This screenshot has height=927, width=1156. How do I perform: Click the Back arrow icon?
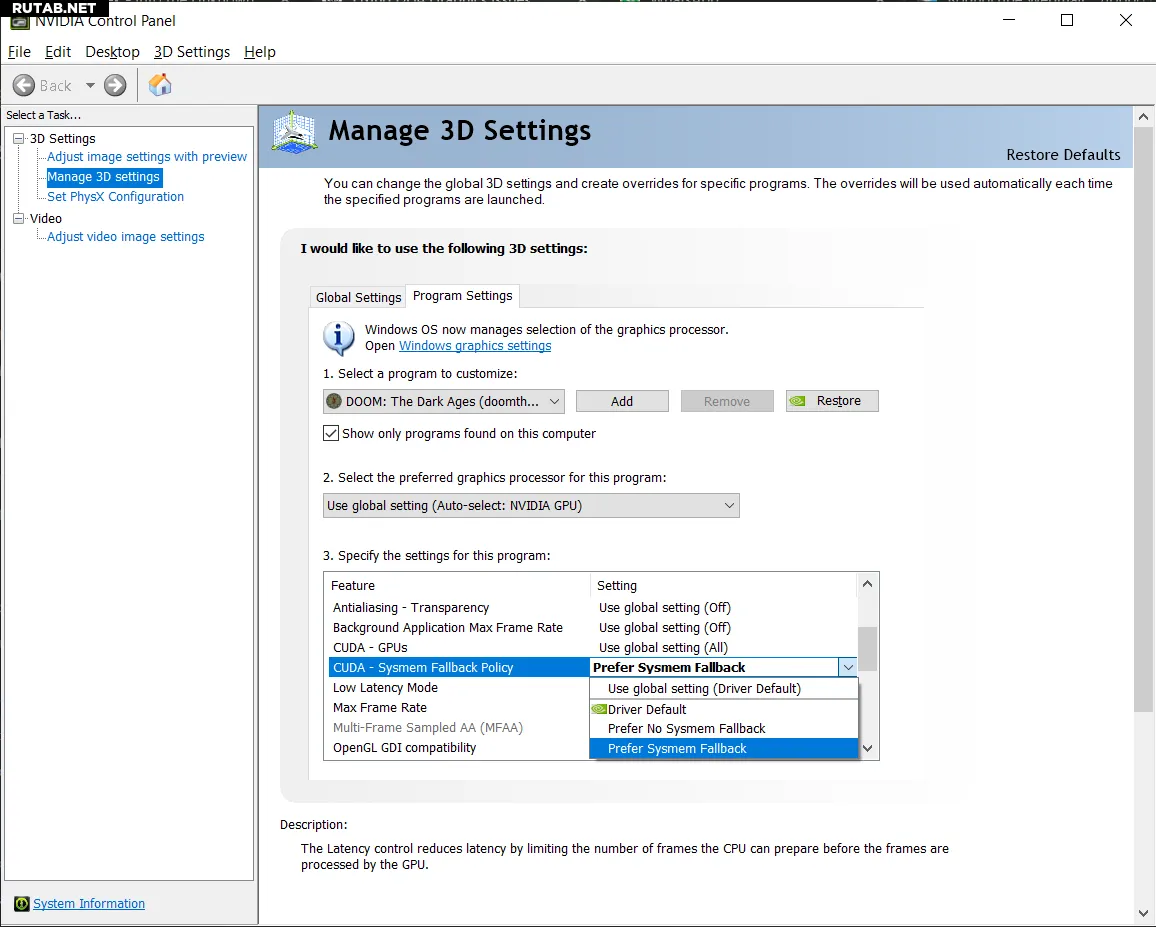point(24,85)
